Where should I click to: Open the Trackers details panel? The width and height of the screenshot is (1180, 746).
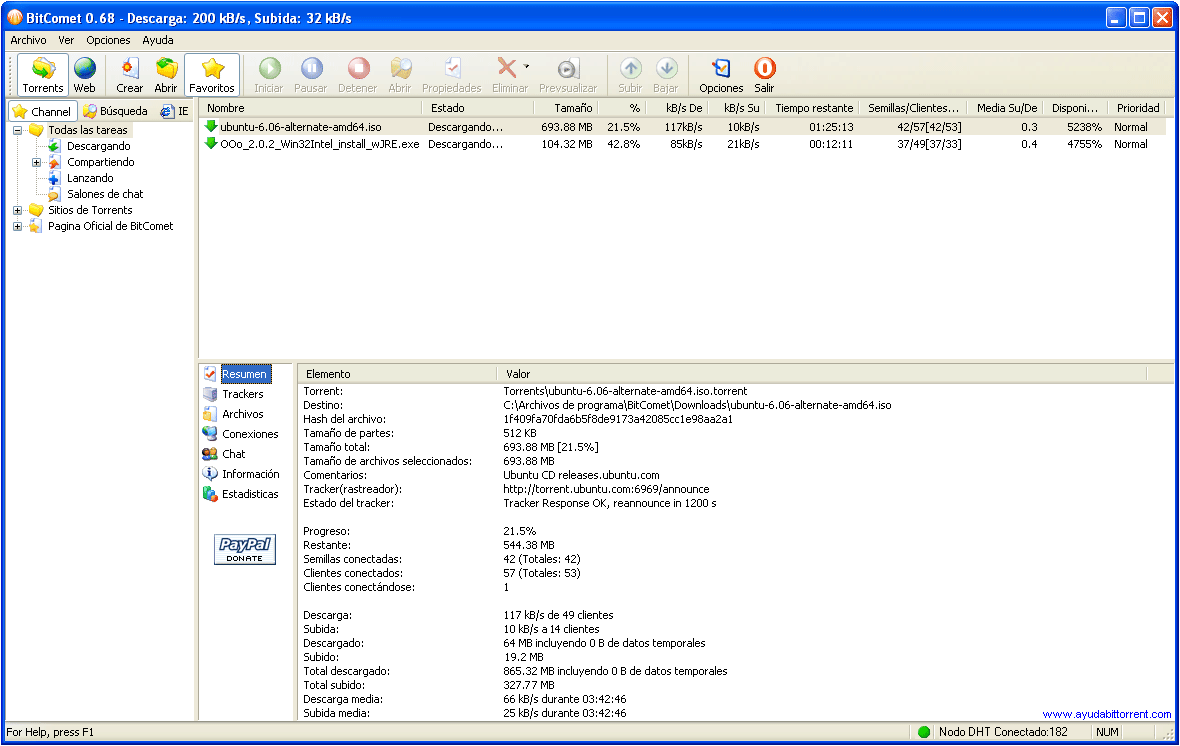click(242, 394)
